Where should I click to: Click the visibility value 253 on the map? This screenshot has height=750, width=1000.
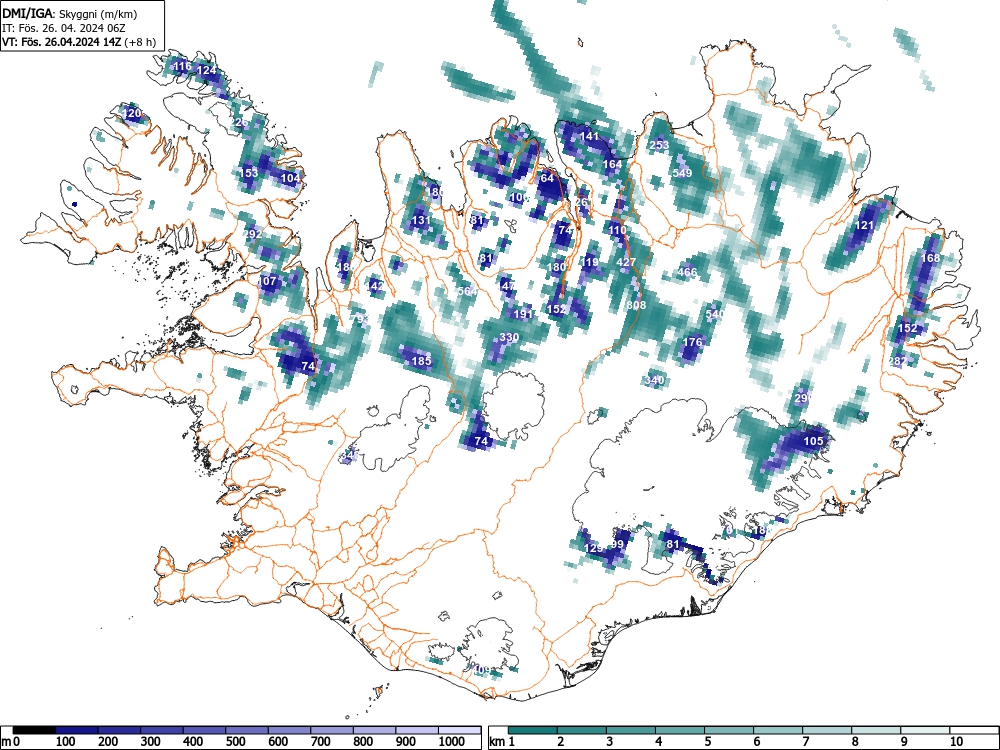coord(659,145)
